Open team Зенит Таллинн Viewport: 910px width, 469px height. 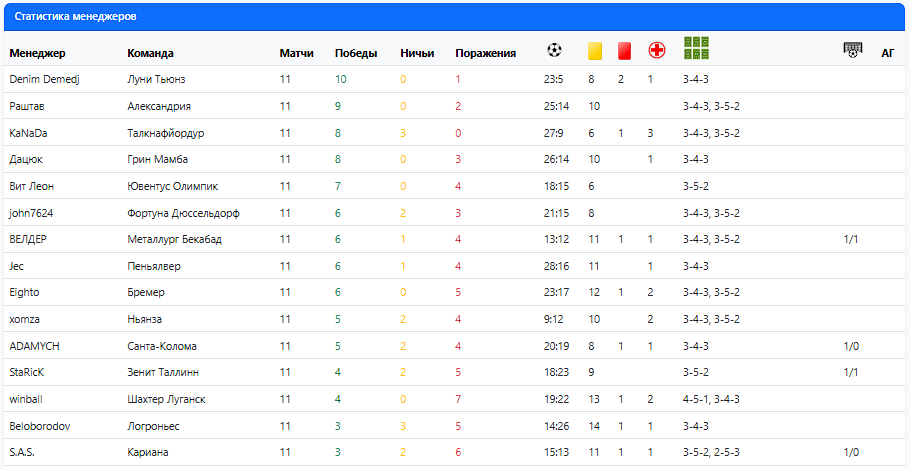(163, 372)
